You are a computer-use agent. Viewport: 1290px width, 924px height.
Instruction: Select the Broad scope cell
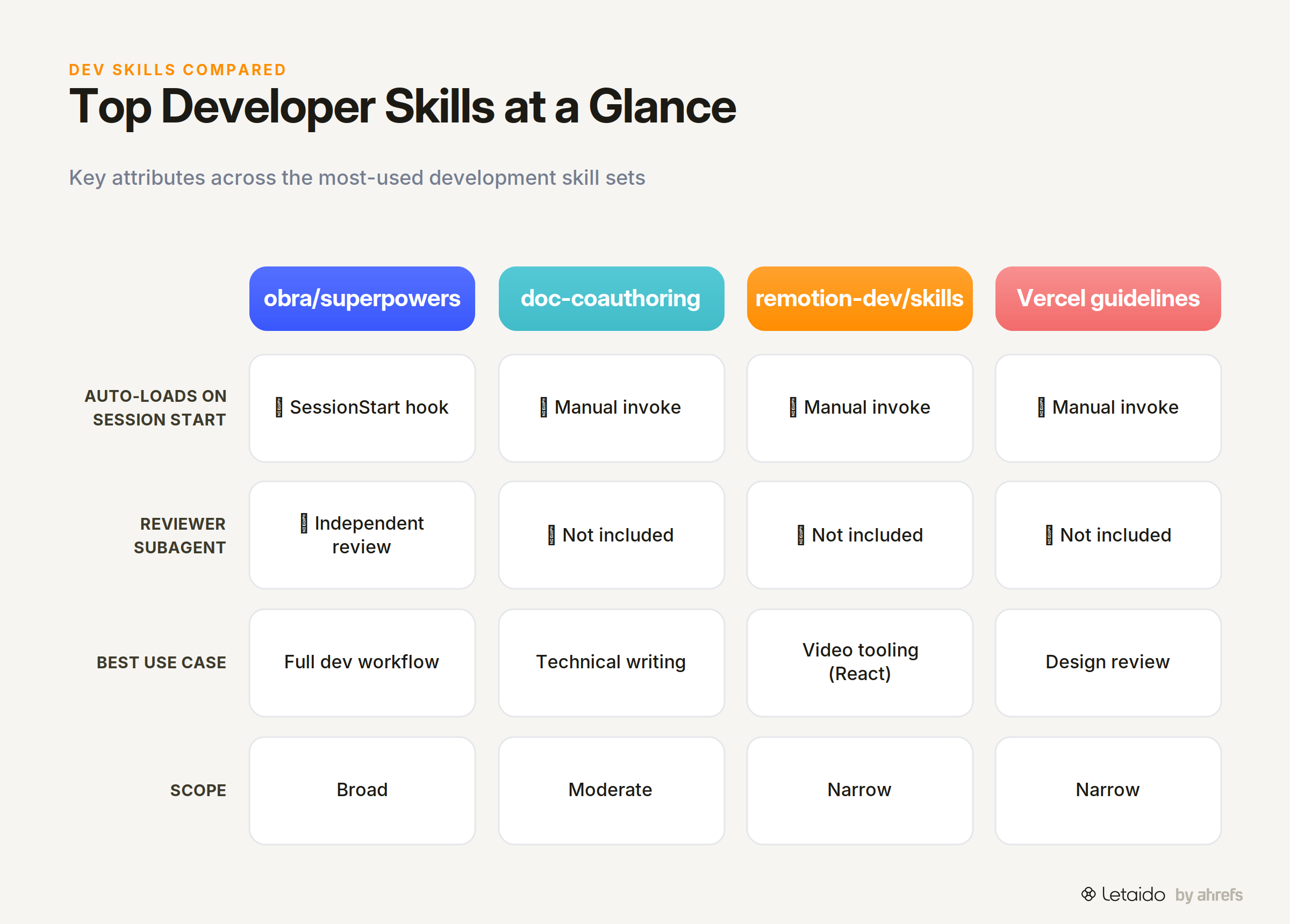(362, 790)
